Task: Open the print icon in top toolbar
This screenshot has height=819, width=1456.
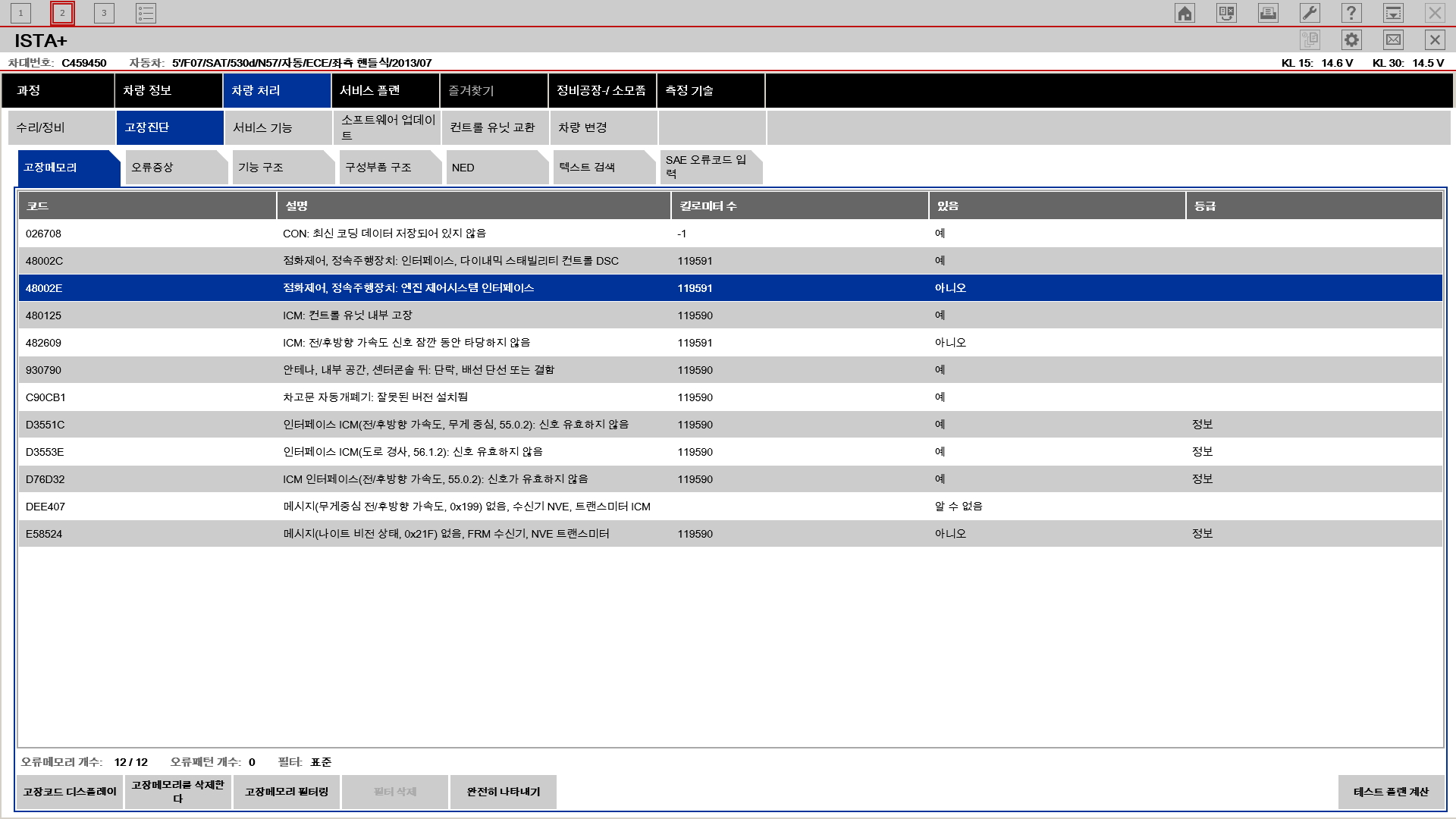Action: (1268, 13)
